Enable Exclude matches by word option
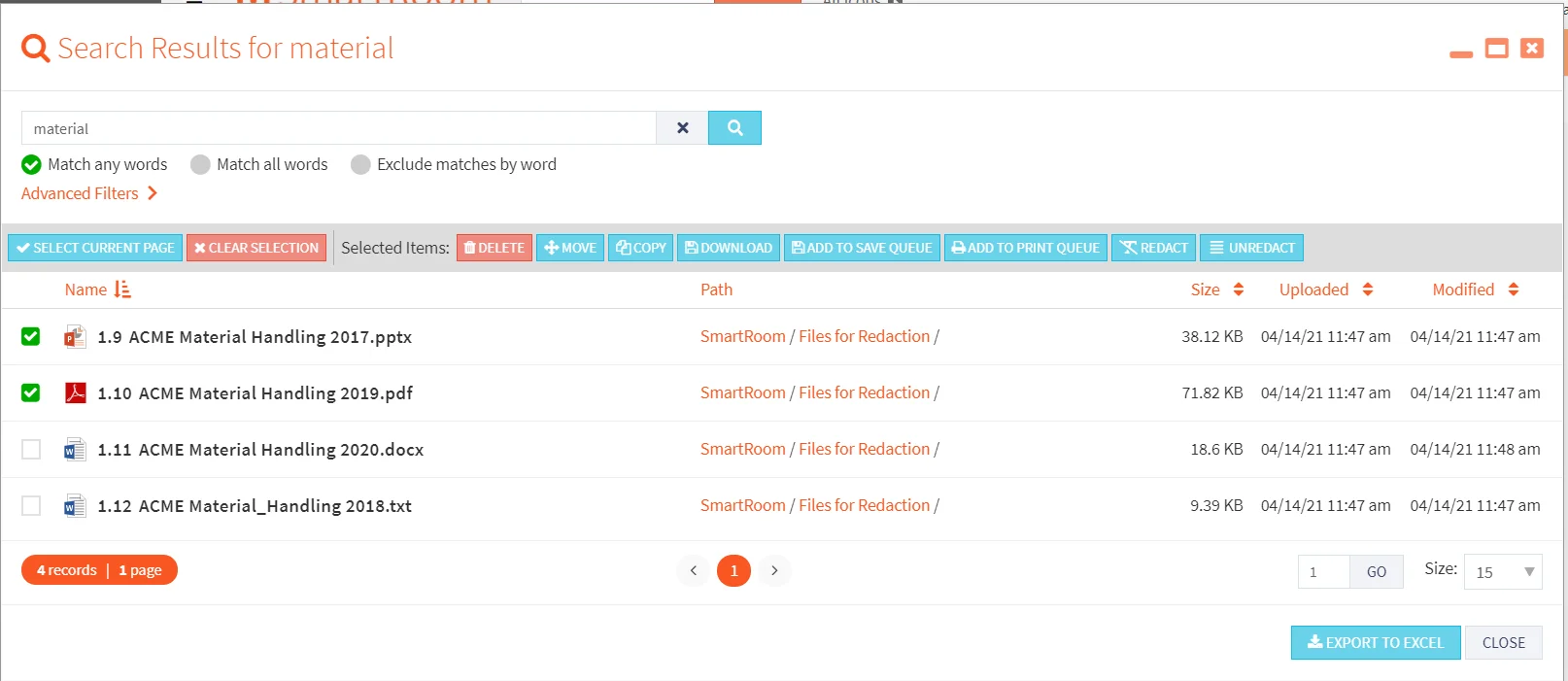Viewport: 1568px width, 681px height. [x=360, y=165]
